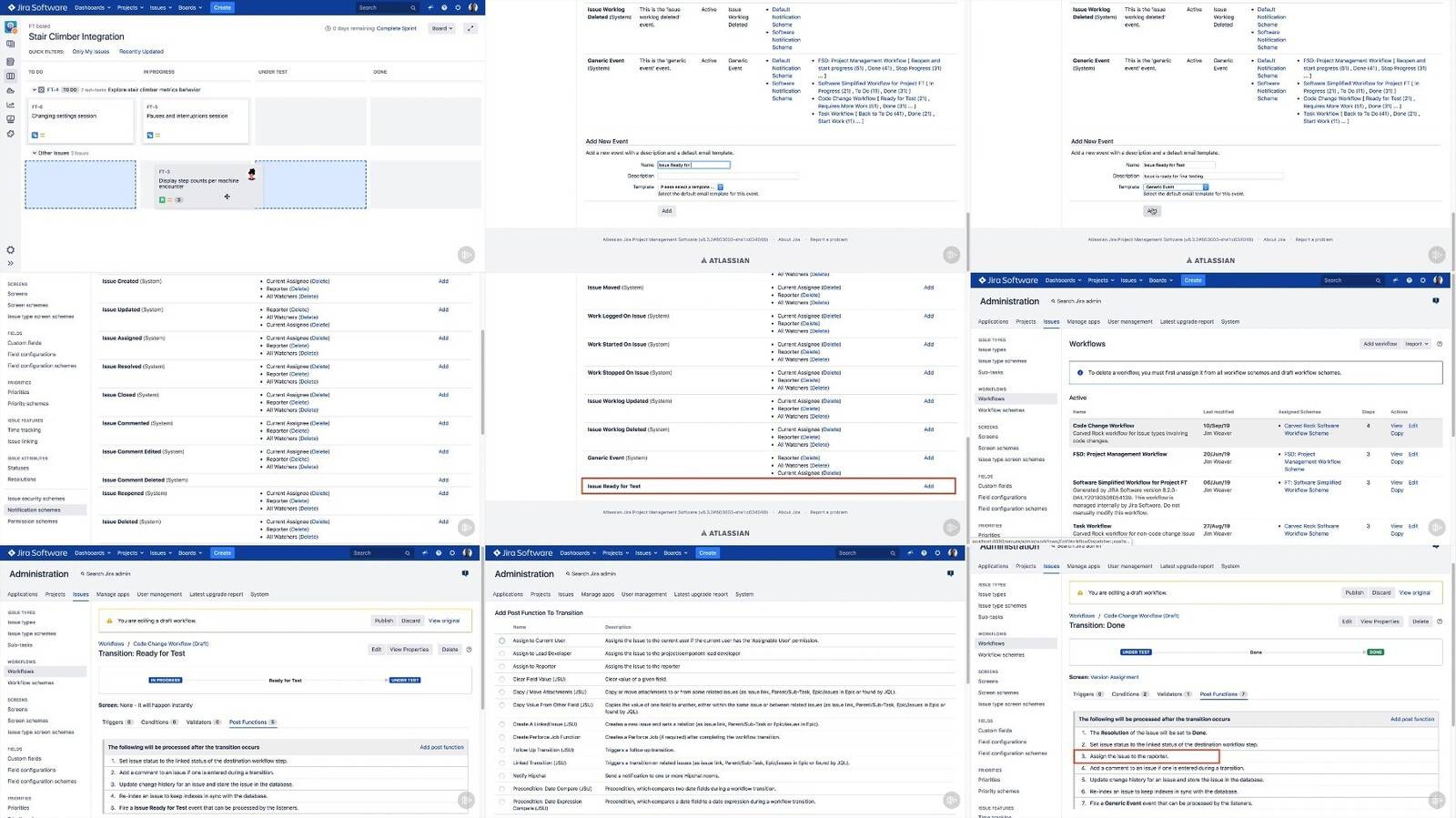
Task: Click the help icon beside Delete in the Ready for Test window
Action: coord(469,650)
